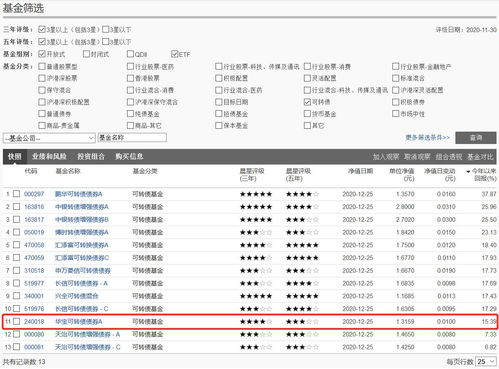
Task: Click the 37.87 return value cell
Action: pos(489,194)
